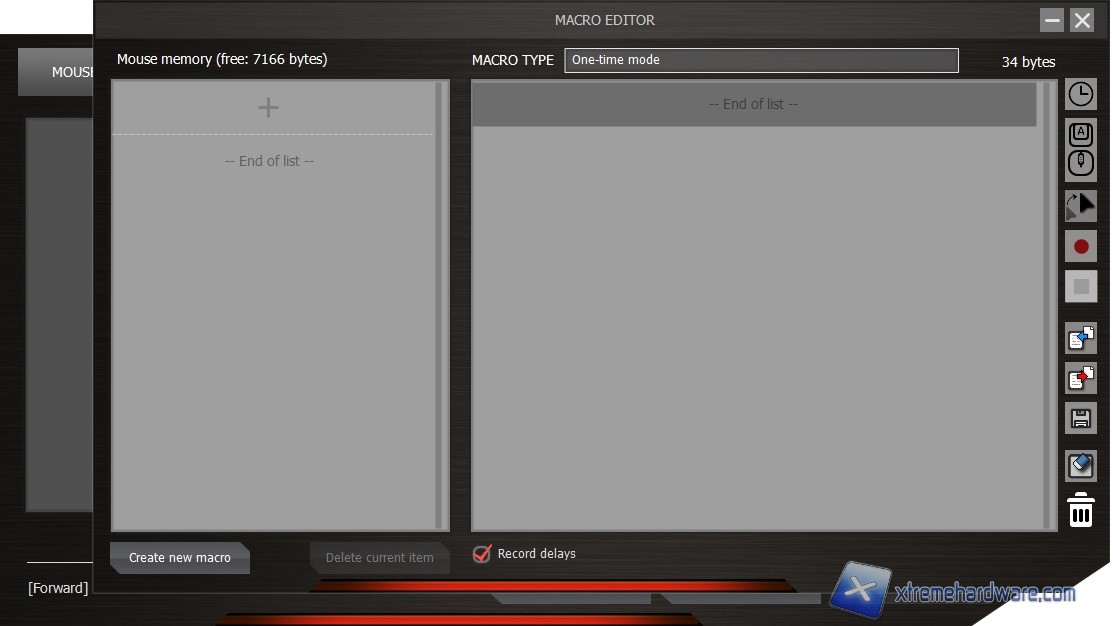Toggle the Record delays checkbox
Viewport: 1113px width, 626px height.
(482, 553)
